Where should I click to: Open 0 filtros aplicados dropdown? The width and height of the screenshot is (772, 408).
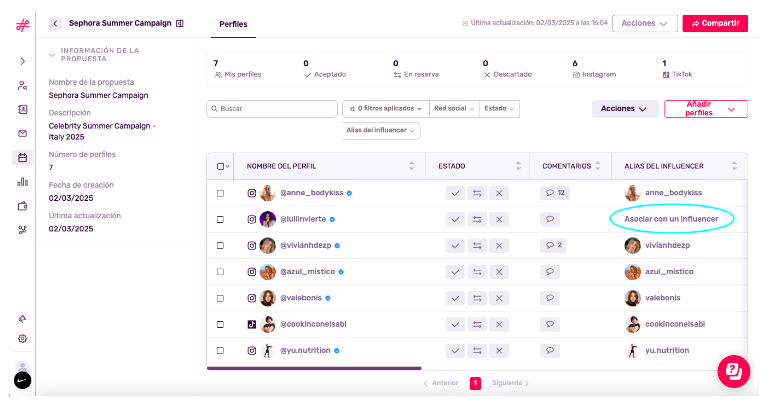point(386,108)
